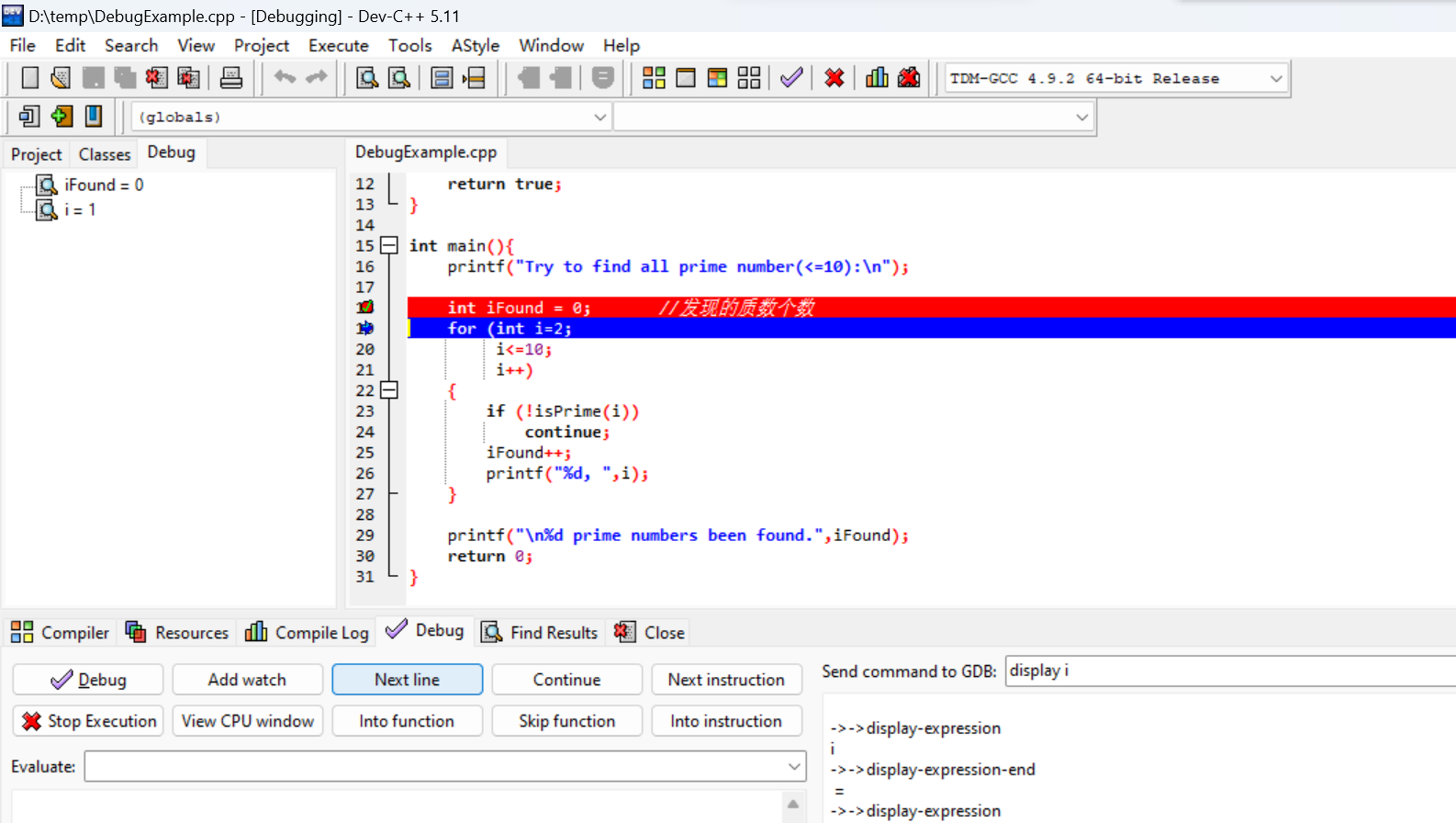Click the New file toolbar icon
The width and height of the screenshot is (1456, 823).
coord(30,78)
